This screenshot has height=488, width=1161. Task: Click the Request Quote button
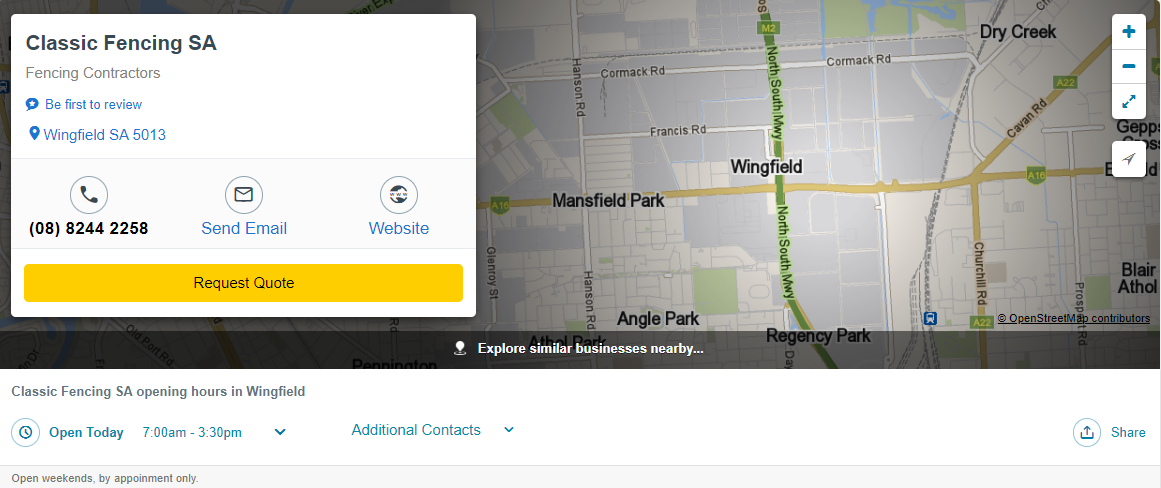244,283
